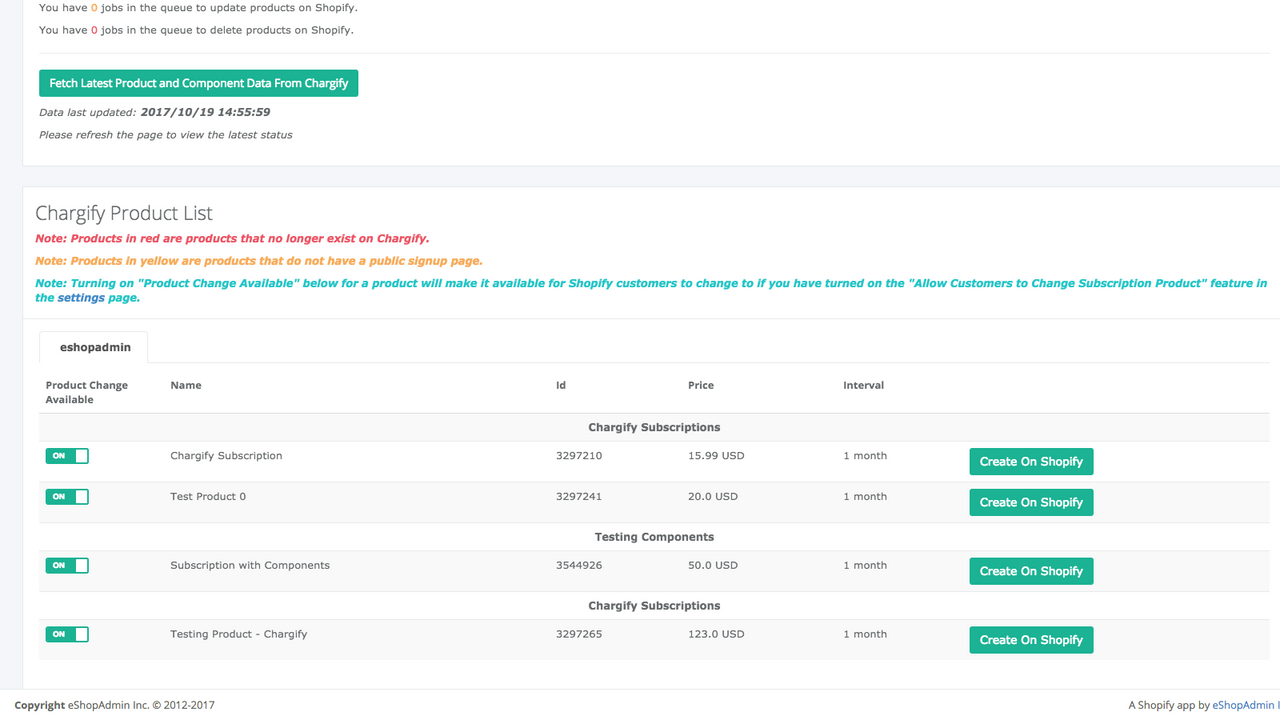Image resolution: width=1280 pixels, height=720 pixels.
Task: Switch off toggle for Subscription with Components
Action: tap(67, 566)
